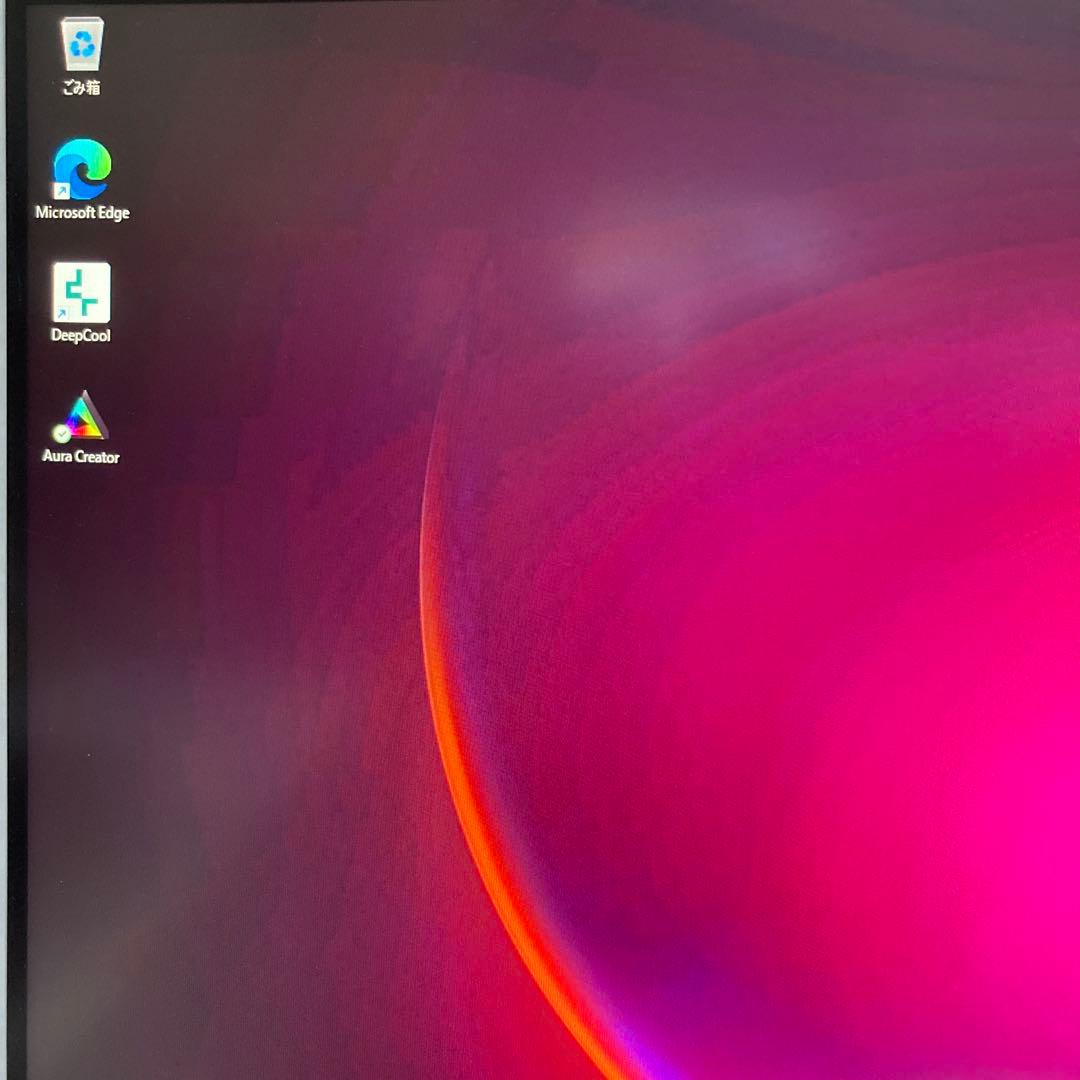The height and width of the screenshot is (1080, 1080).
Task: Select the ごみ箱 Recycle Bin icon
Action: click(x=81, y=45)
